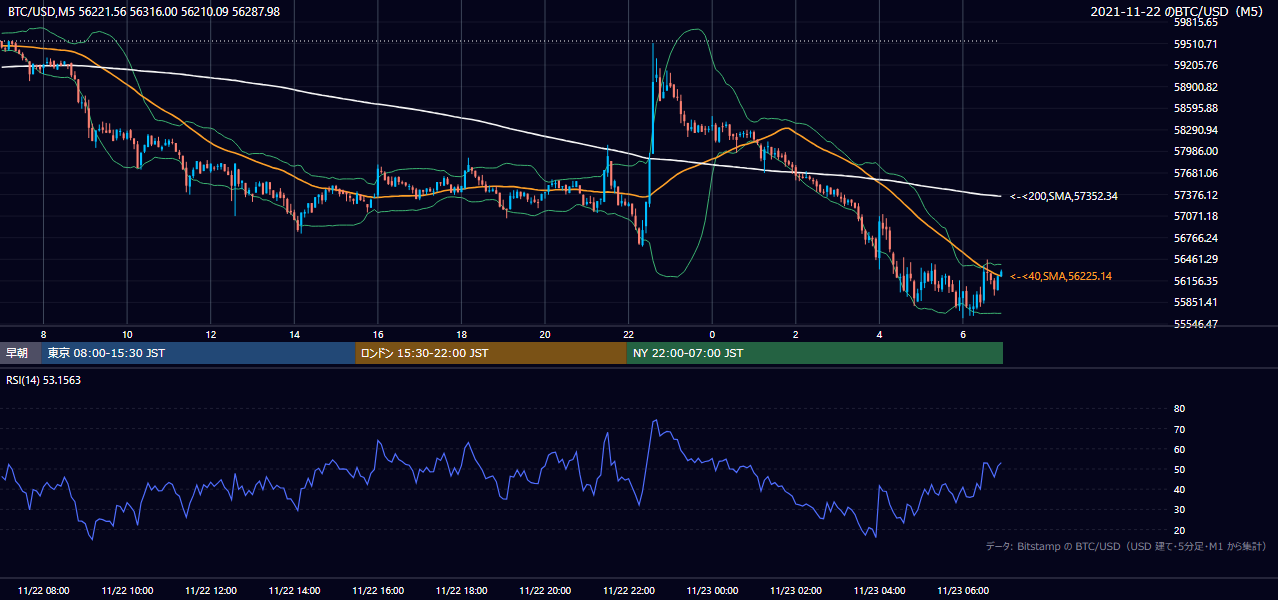Click the price axis value 59205.76
Viewport: 1278px width, 600px height.
click(1197, 65)
